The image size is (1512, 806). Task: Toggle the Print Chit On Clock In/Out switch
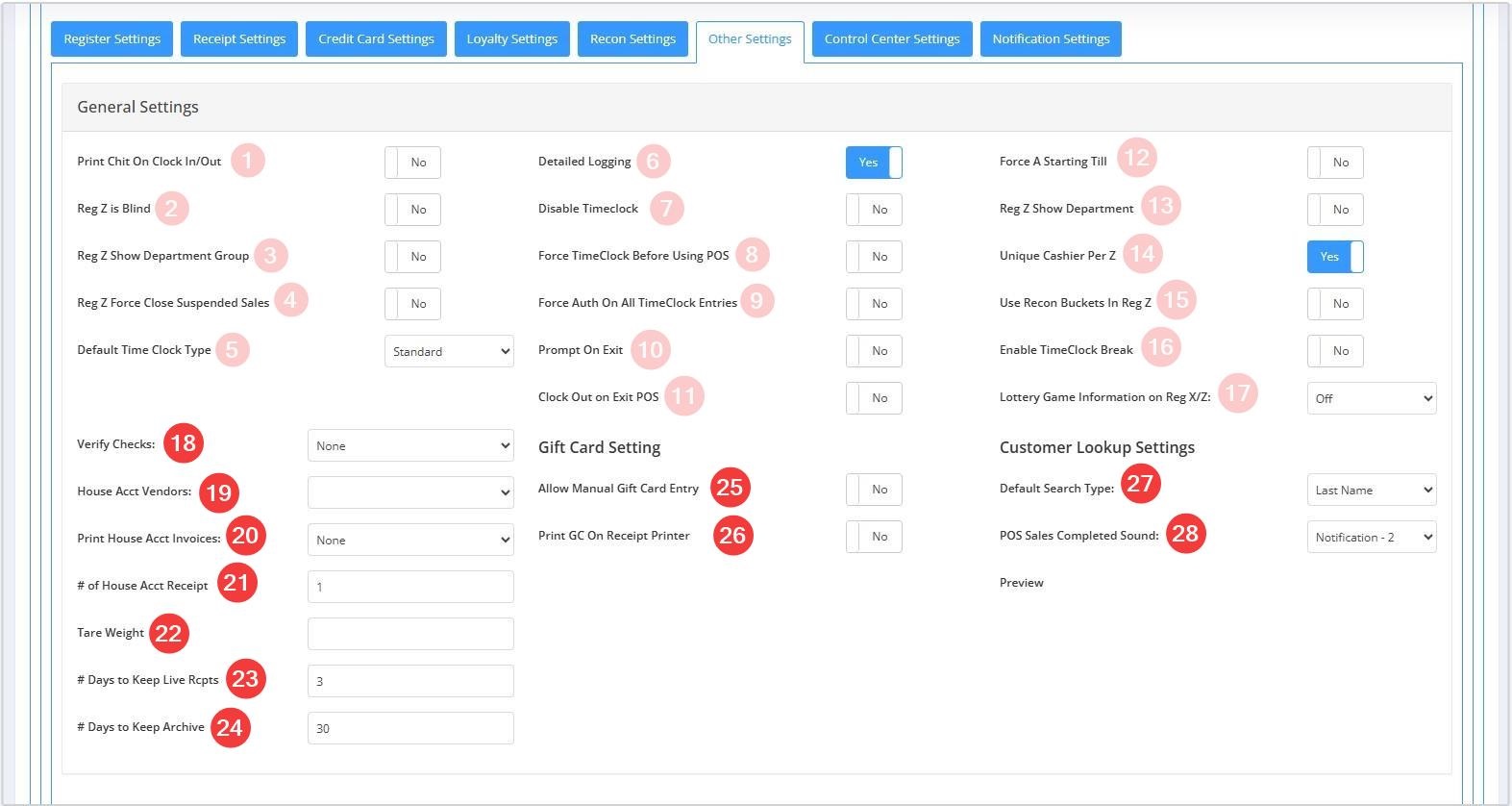(x=412, y=163)
